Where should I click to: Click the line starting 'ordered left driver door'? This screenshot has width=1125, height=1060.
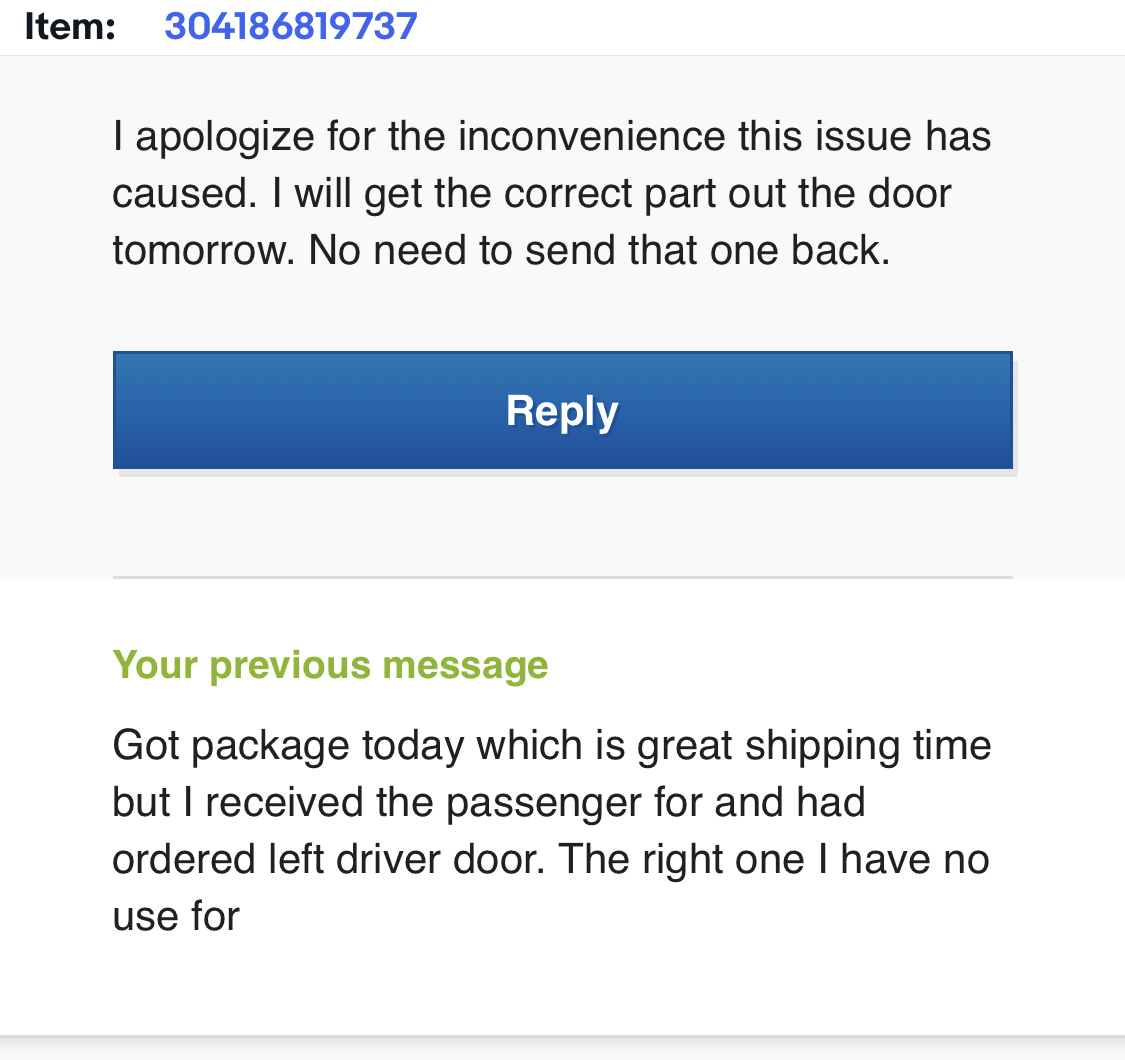[x=551, y=859]
